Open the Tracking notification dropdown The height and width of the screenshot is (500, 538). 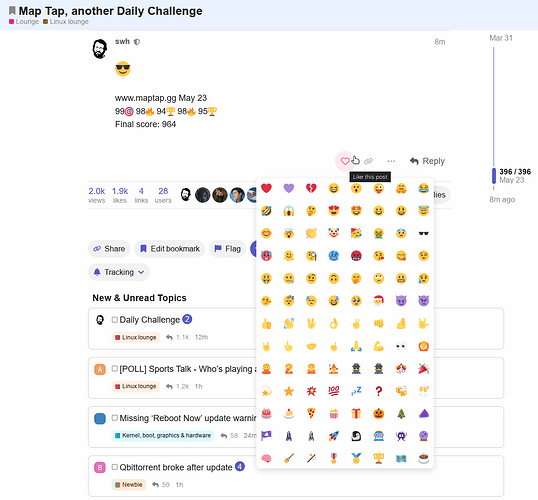119,272
